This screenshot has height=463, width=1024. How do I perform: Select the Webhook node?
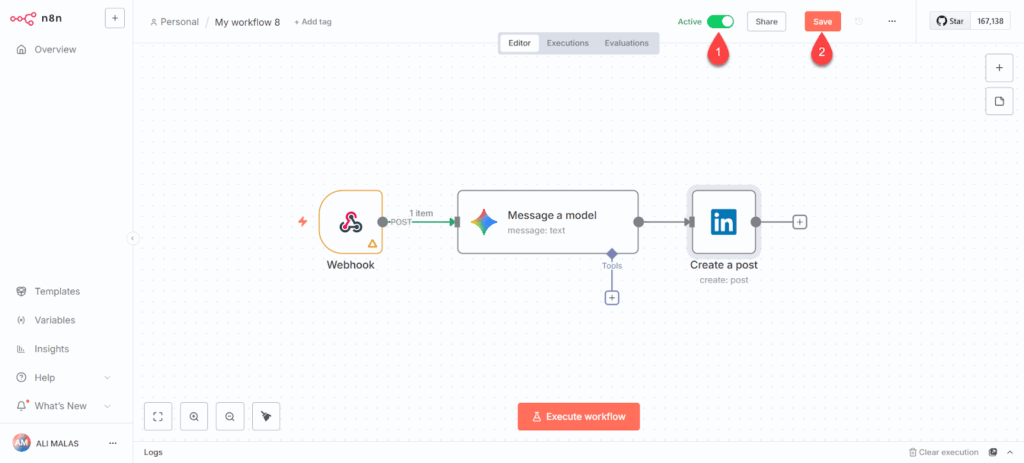(x=351, y=222)
